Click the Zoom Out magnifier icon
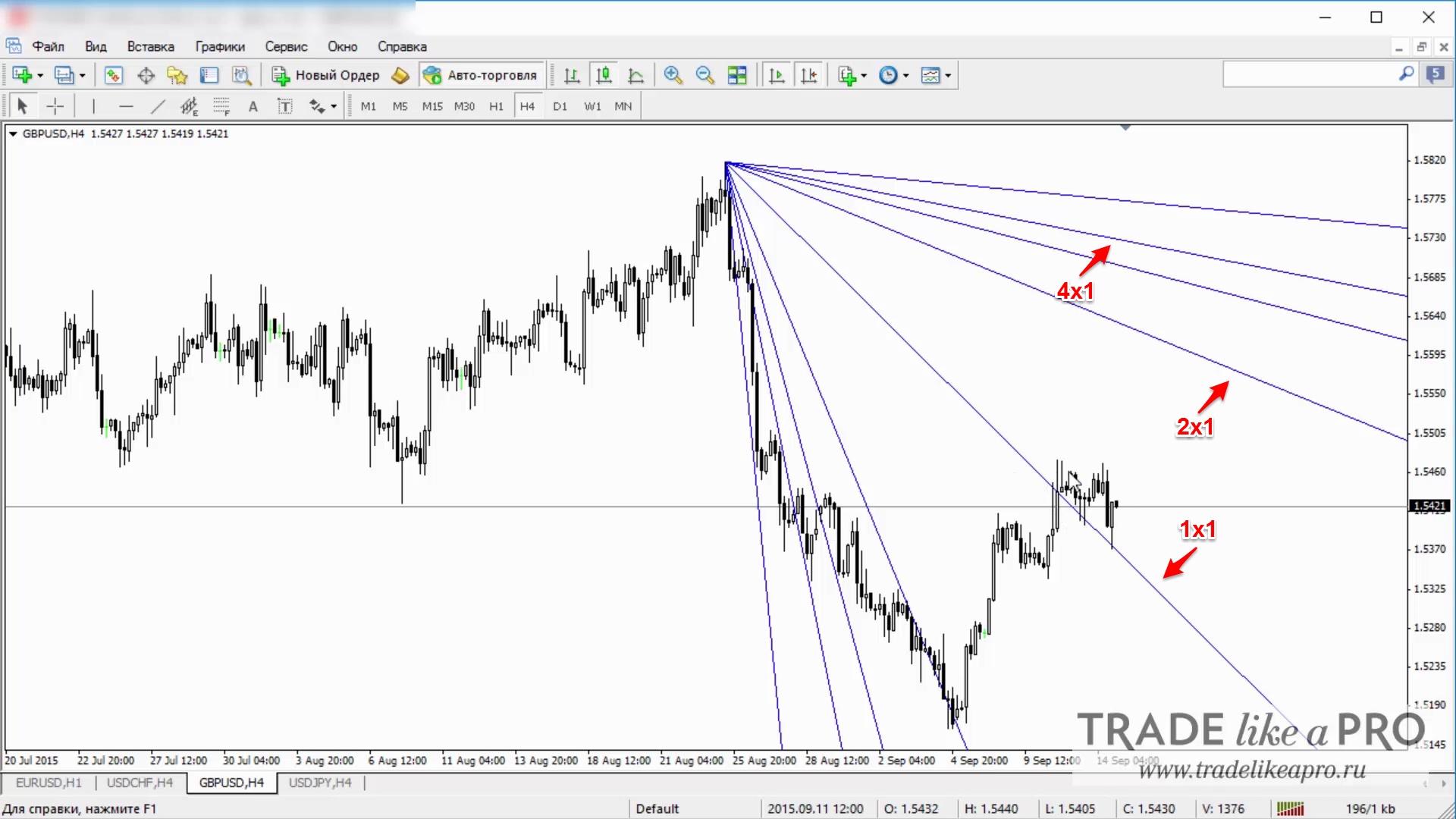 pyautogui.click(x=704, y=75)
